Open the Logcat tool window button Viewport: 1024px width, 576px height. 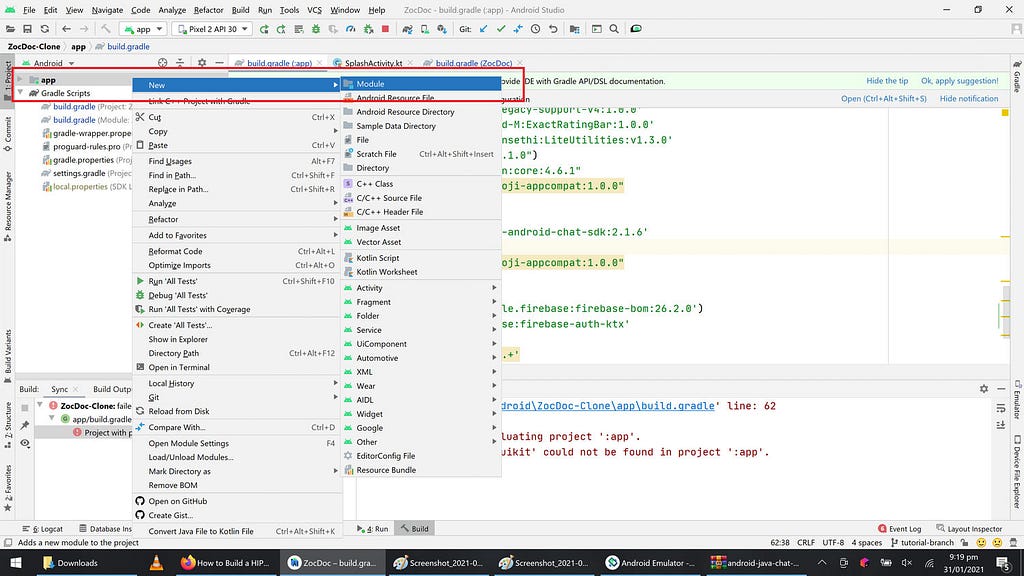pyautogui.click(x=42, y=529)
